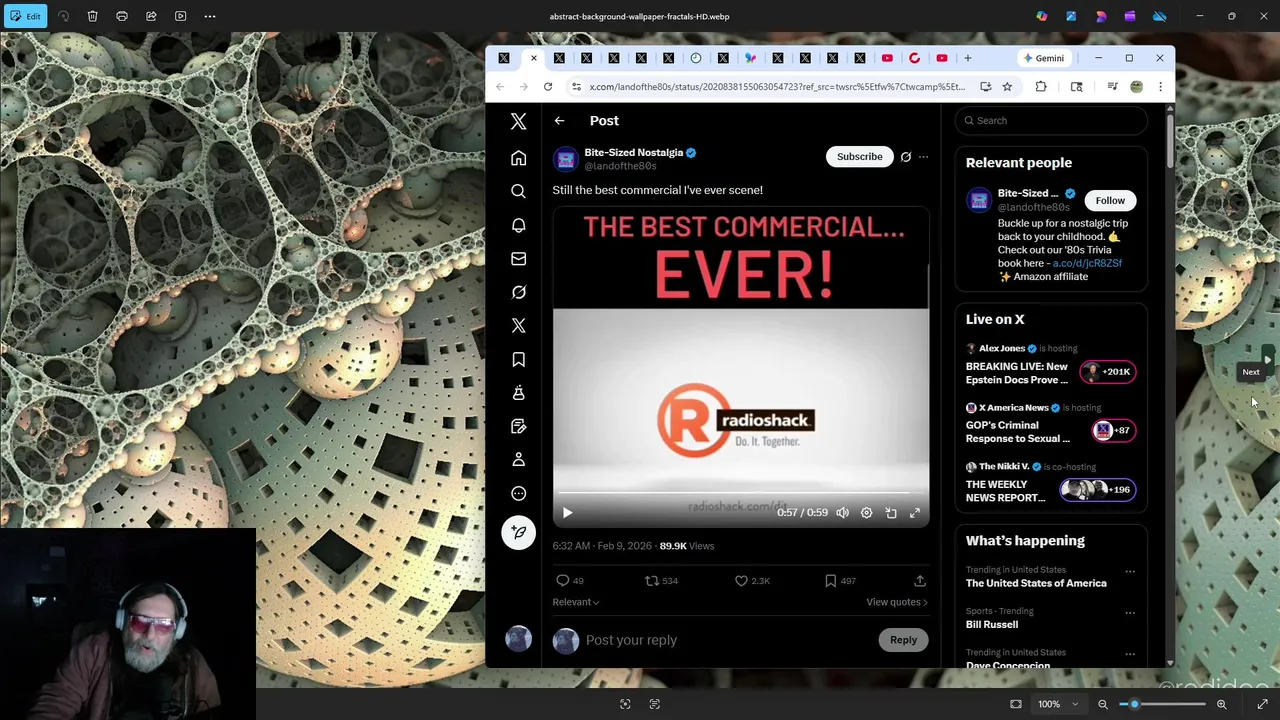Open THE WEEKLY NEWS REPORT live item

(1051, 484)
